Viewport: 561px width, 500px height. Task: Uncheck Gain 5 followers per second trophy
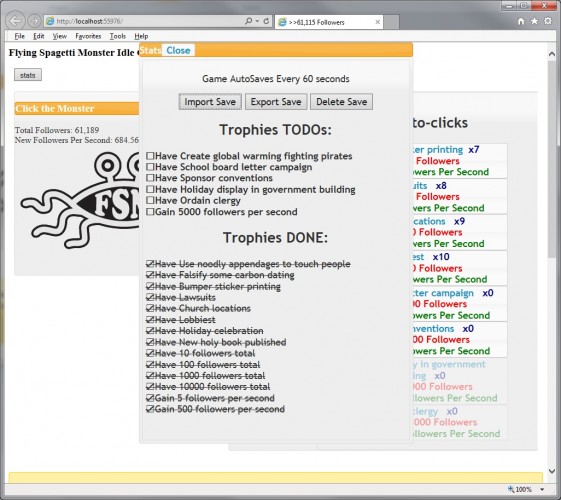coord(150,398)
